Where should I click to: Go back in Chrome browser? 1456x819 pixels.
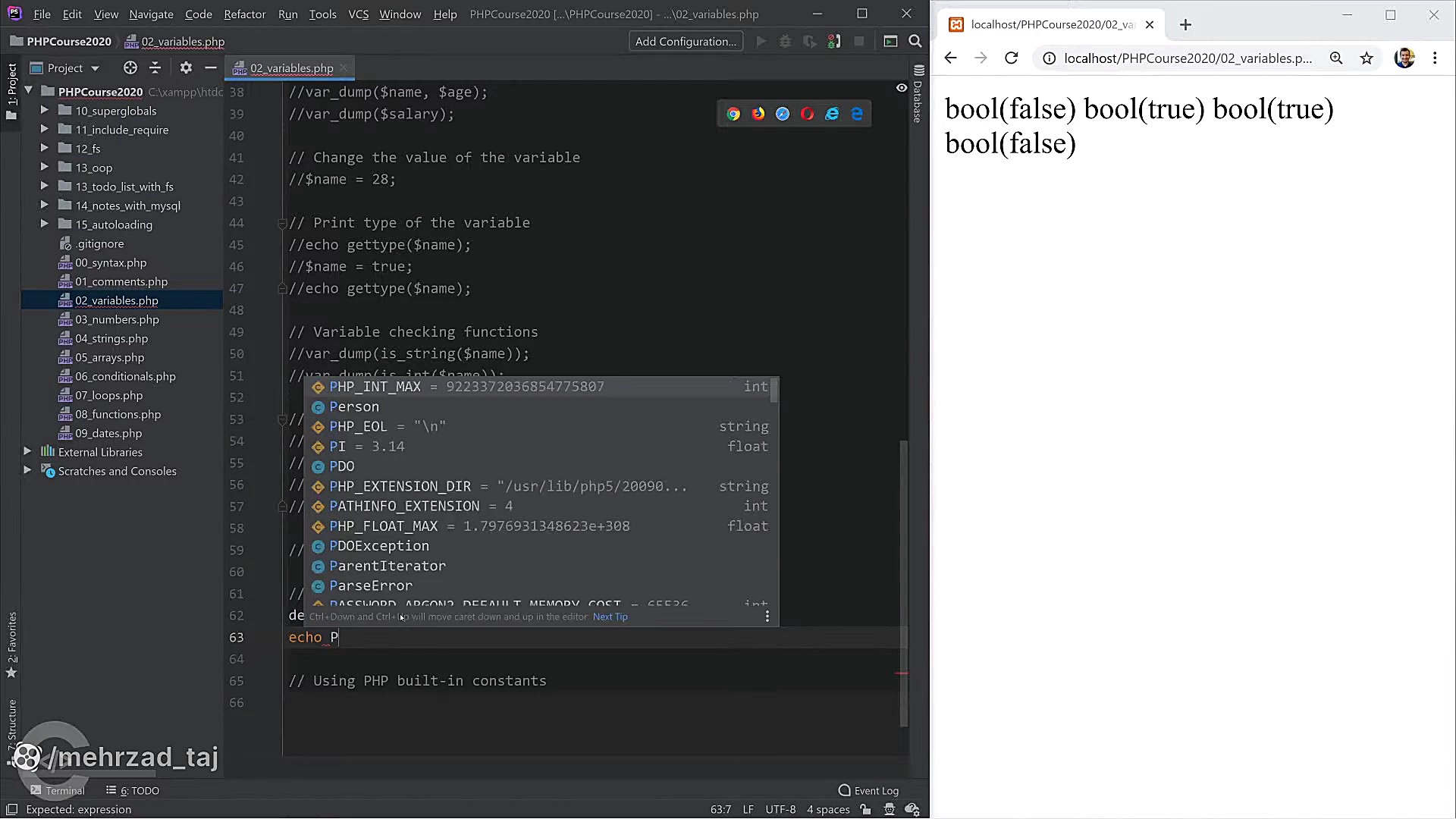pos(950,58)
